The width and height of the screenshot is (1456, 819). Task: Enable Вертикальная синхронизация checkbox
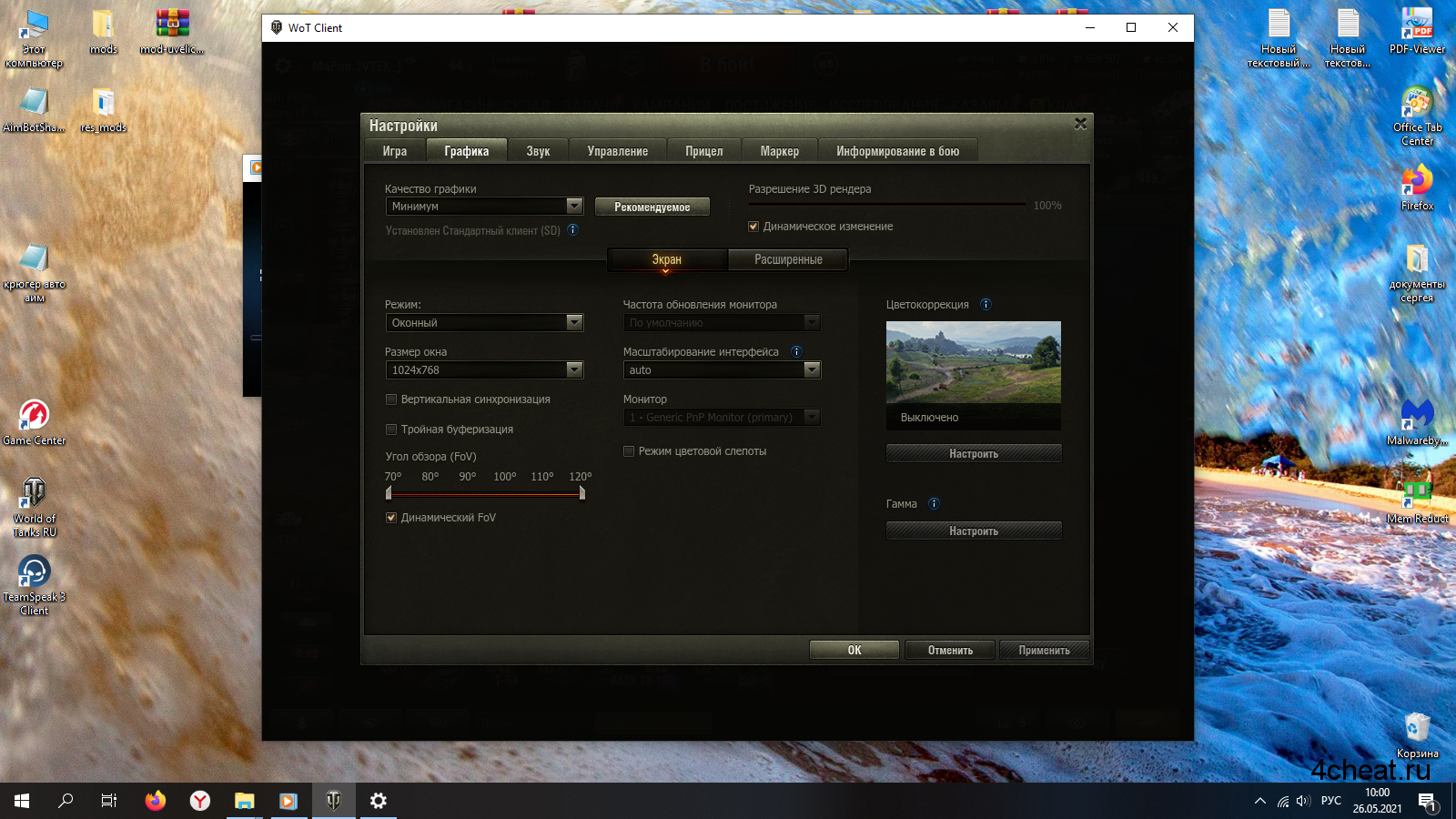click(x=391, y=399)
